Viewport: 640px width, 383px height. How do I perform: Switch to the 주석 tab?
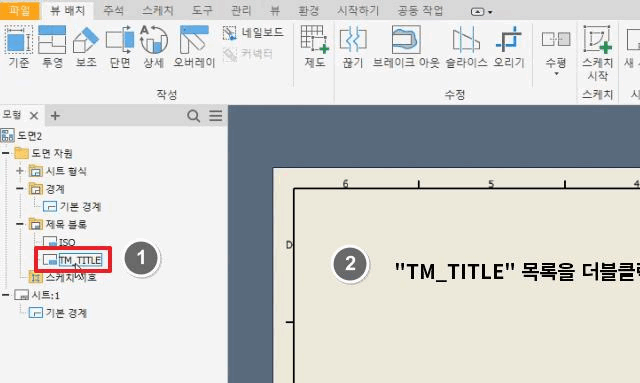[113, 10]
